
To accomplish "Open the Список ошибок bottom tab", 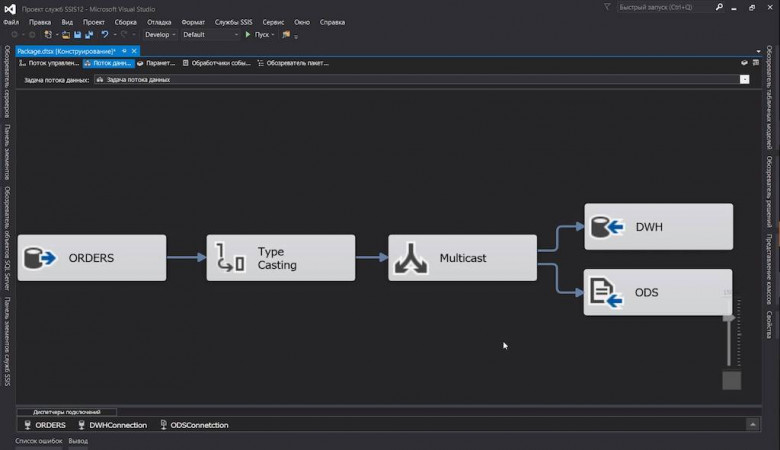I will click(x=39, y=441).
